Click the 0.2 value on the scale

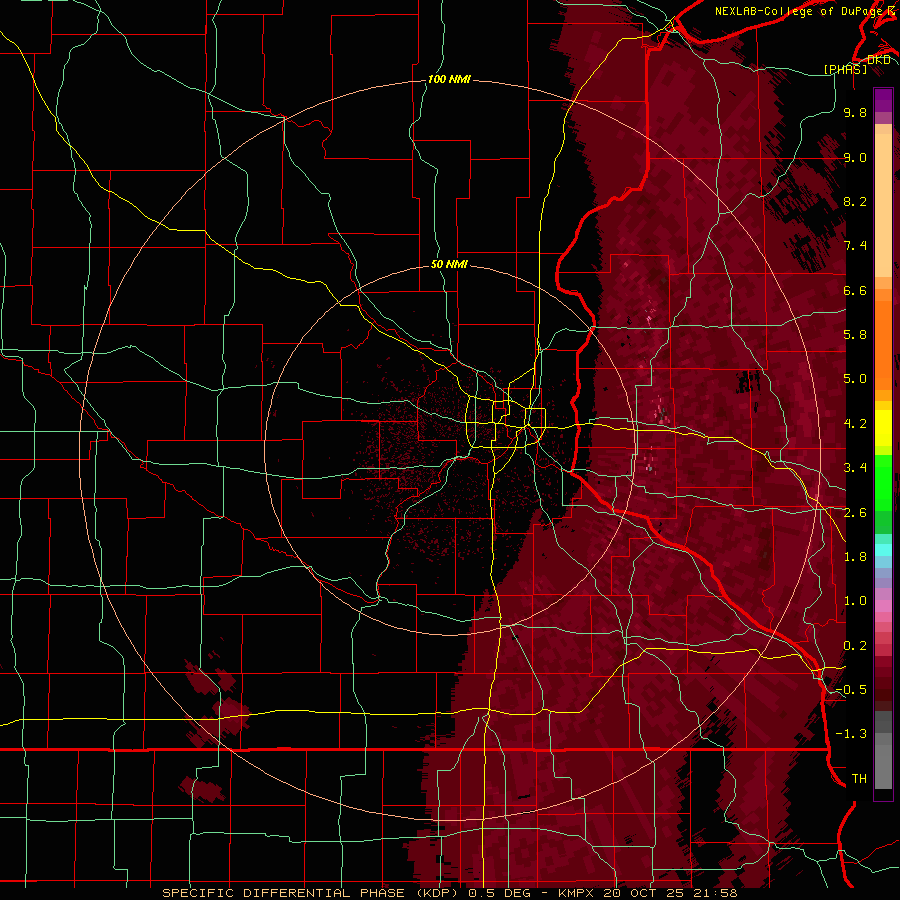(x=855, y=646)
